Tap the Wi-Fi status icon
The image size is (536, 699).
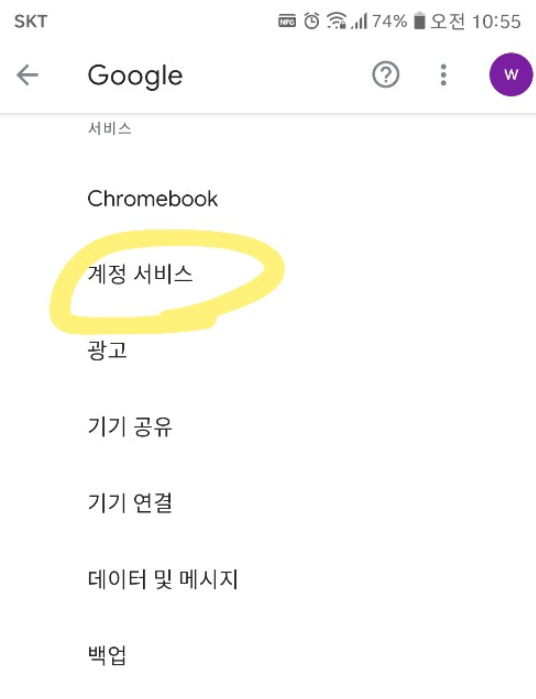click(x=336, y=21)
